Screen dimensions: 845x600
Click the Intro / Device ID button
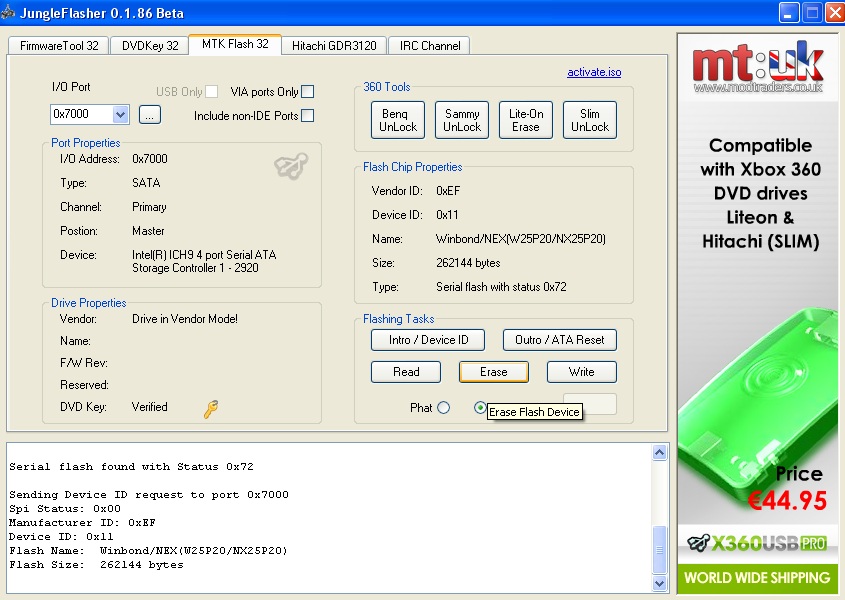click(428, 340)
